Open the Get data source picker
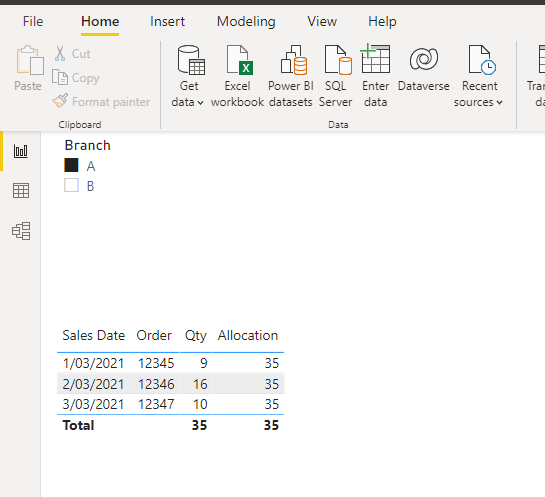 [x=188, y=76]
